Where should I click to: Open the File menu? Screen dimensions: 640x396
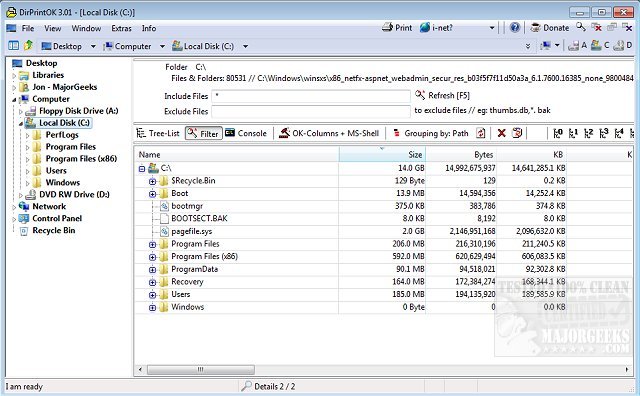tap(28, 28)
